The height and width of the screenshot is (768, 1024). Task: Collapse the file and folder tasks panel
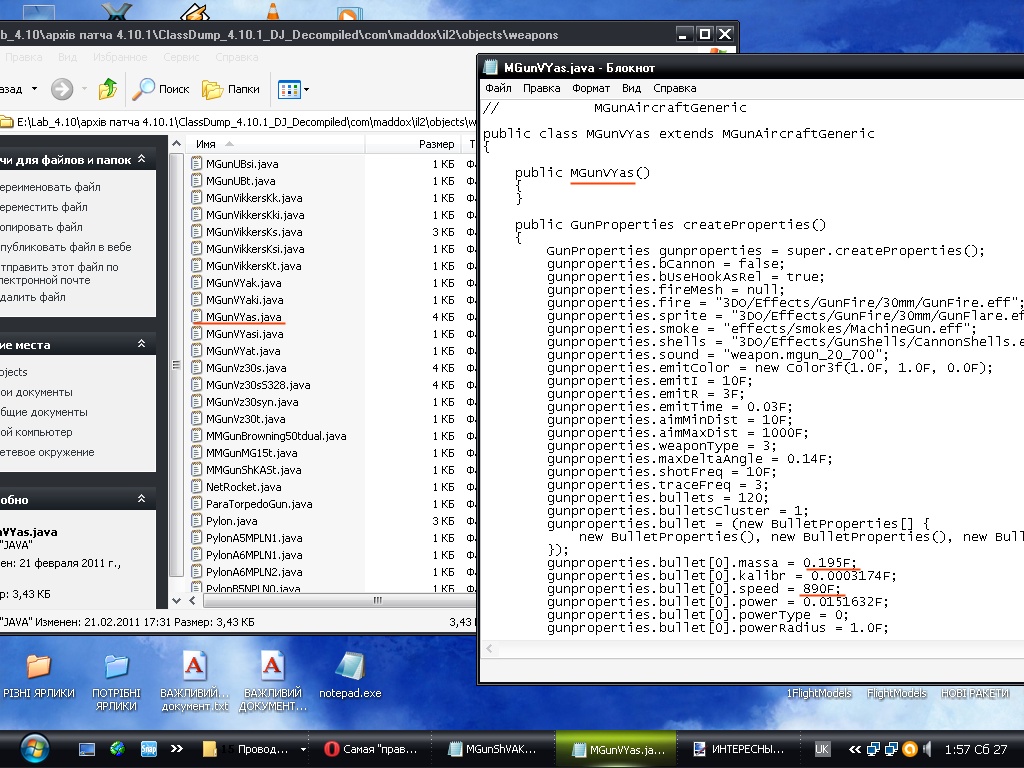click(x=143, y=160)
